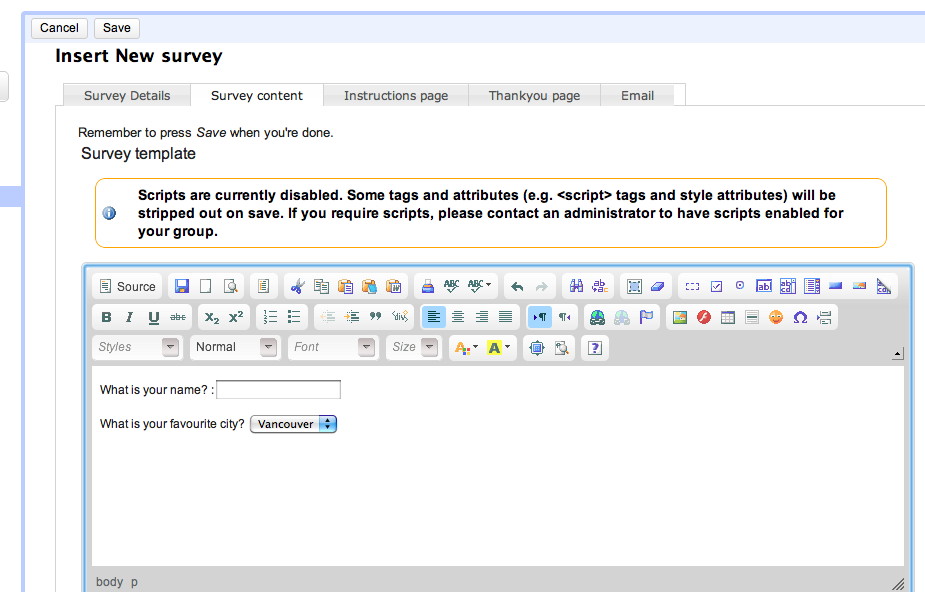Click the Cancel button
The width and height of the screenshot is (925, 592).
coord(59,27)
